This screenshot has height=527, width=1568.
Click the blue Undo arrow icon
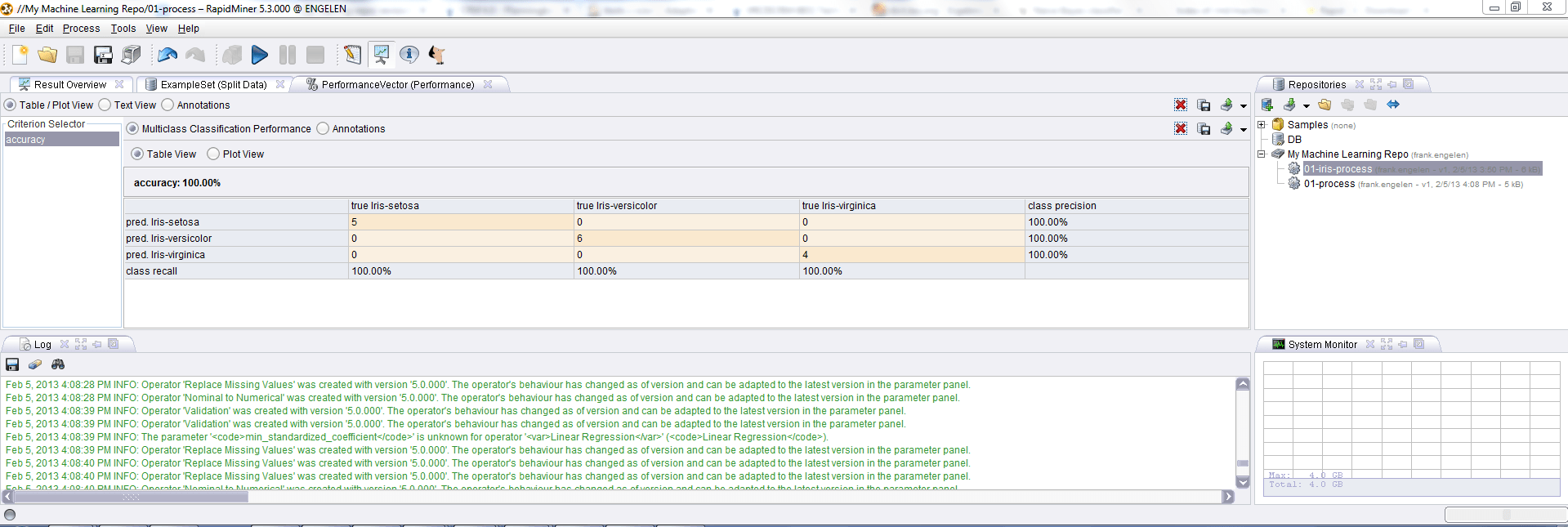click(x=168, y=55)
